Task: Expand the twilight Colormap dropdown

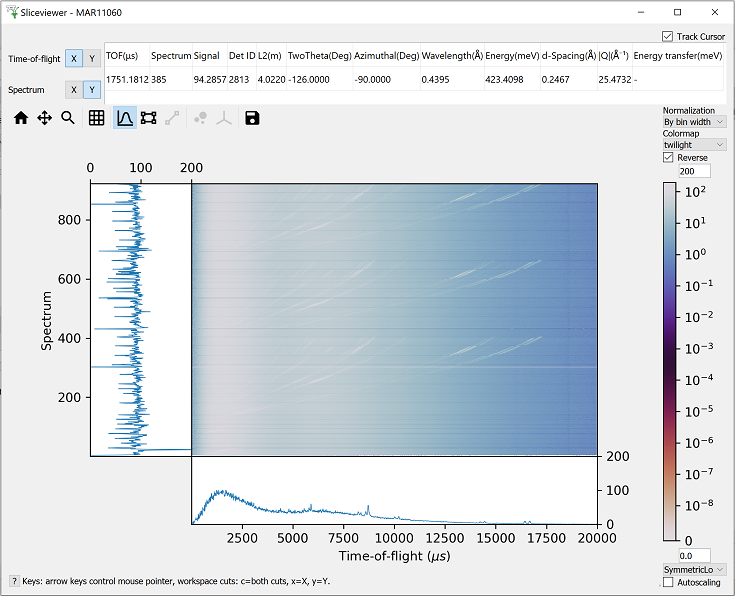Action: click(x=694, y=145)
